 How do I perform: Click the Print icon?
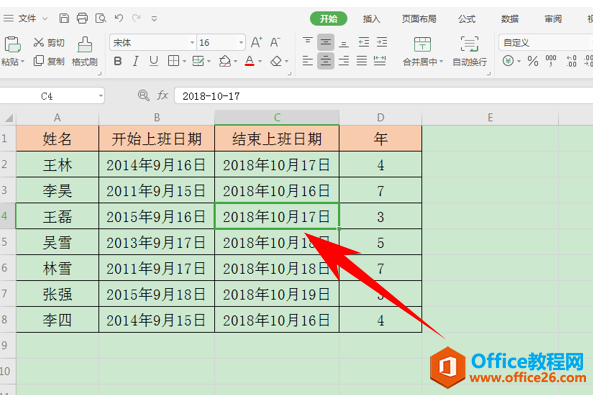click(x=82, y=18)
